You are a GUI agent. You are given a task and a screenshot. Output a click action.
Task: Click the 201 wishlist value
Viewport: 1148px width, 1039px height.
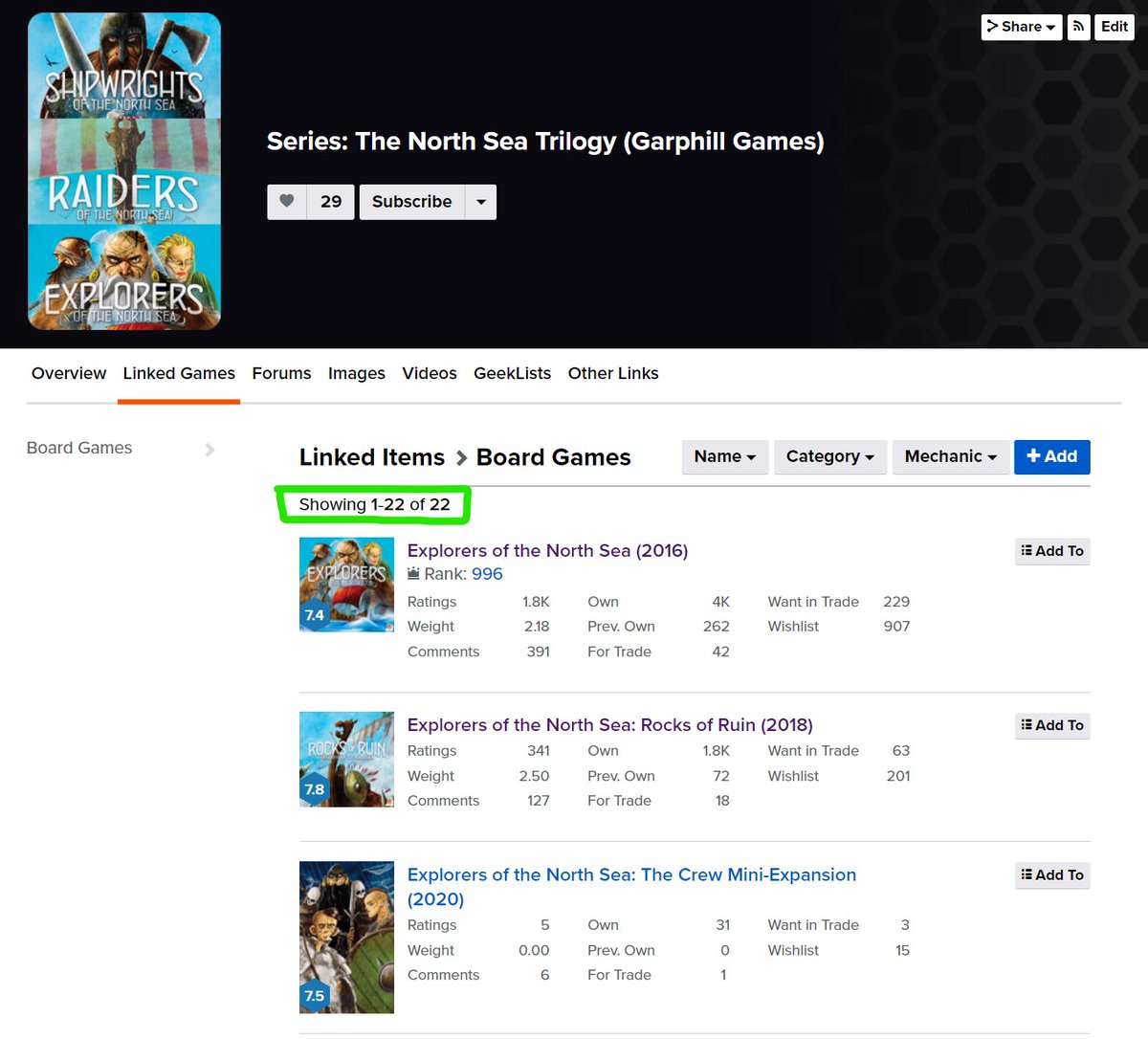(898, 776)
